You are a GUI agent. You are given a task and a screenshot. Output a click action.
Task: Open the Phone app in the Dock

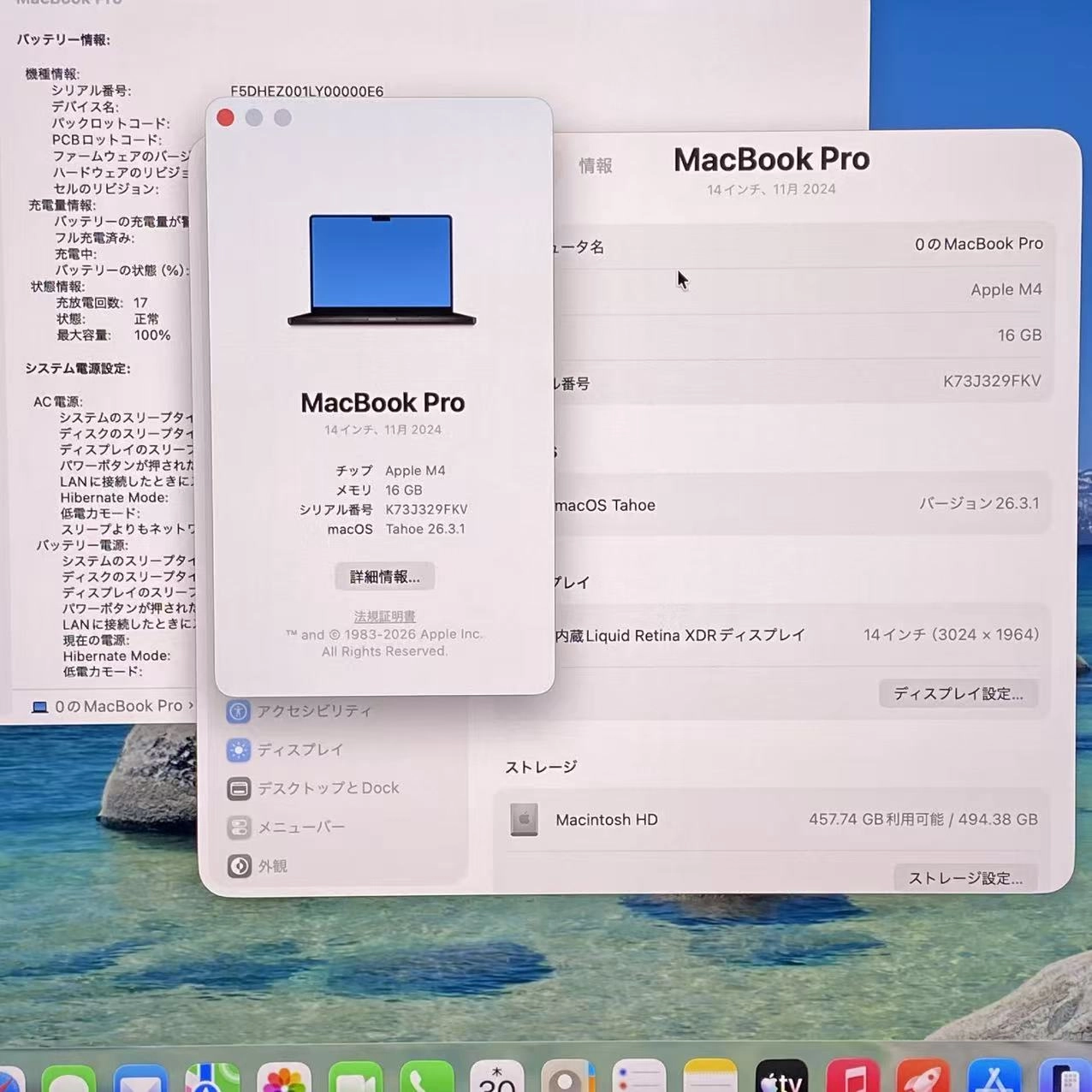426,1077
